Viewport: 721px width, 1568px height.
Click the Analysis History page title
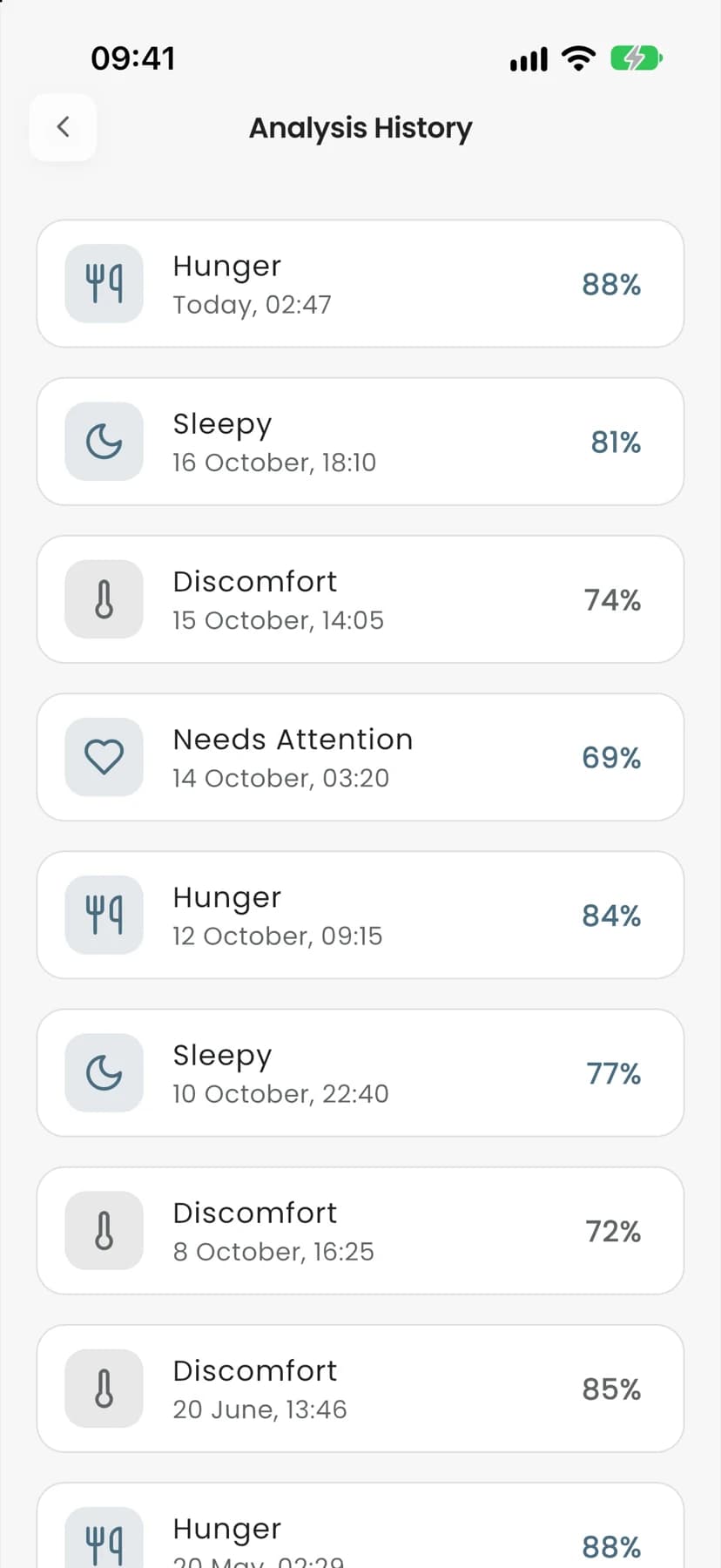coord(360,128)
